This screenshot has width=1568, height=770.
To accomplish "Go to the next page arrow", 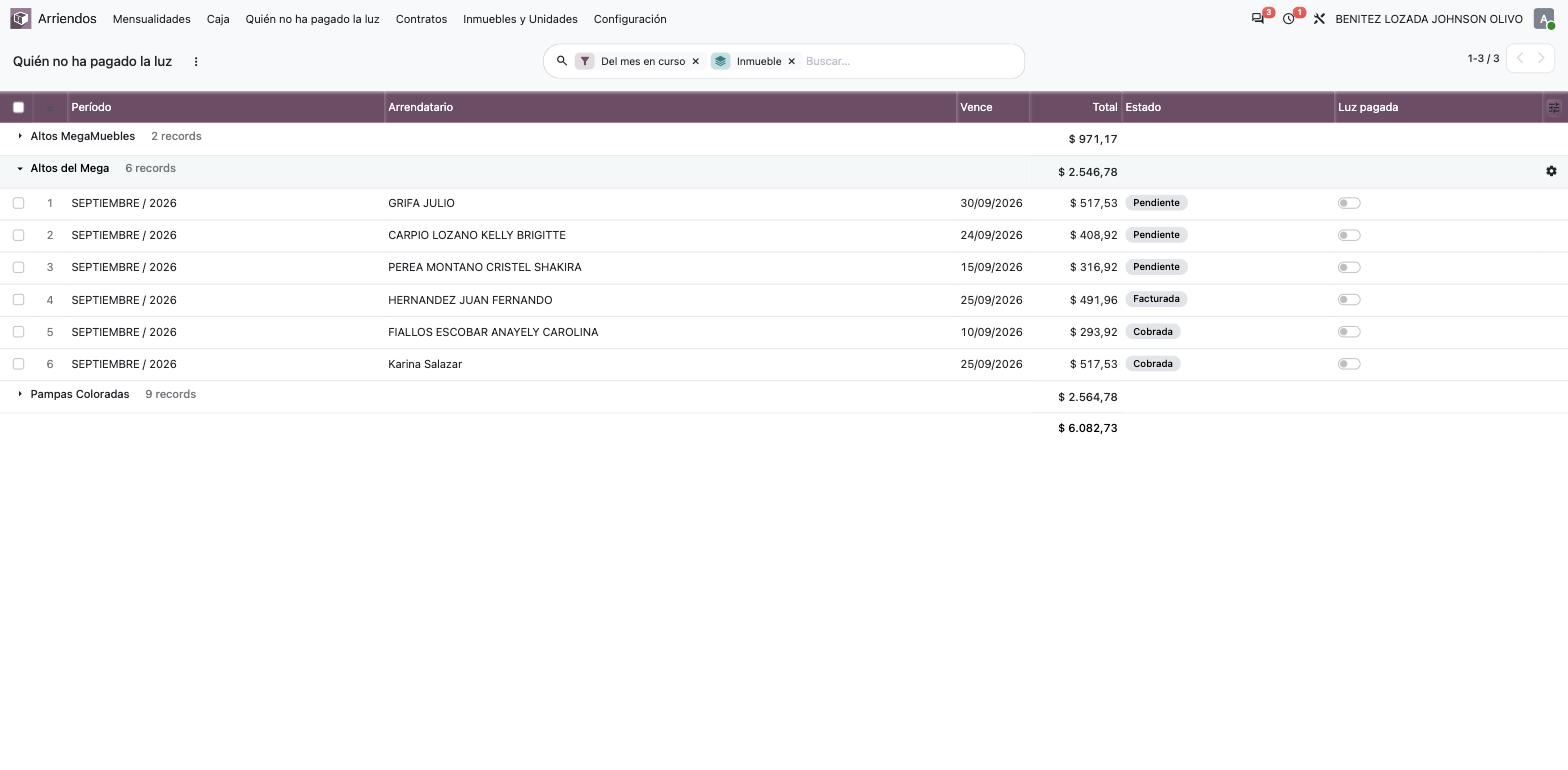I will click(x=1542, y=58).
